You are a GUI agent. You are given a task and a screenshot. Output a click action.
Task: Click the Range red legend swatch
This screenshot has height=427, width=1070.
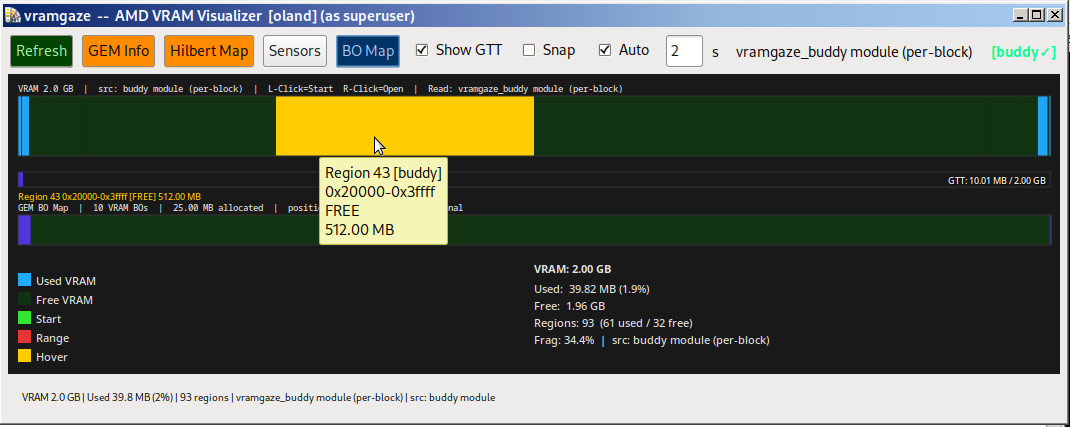[25, 338]
